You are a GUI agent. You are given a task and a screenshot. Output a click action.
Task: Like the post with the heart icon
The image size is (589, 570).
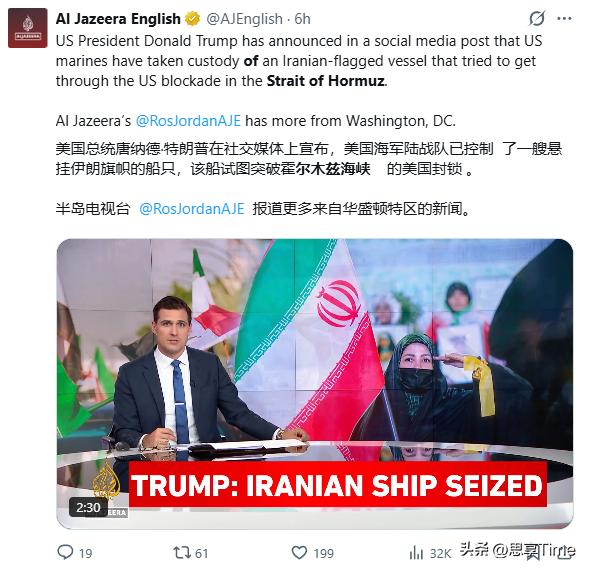tap(299, 552)
